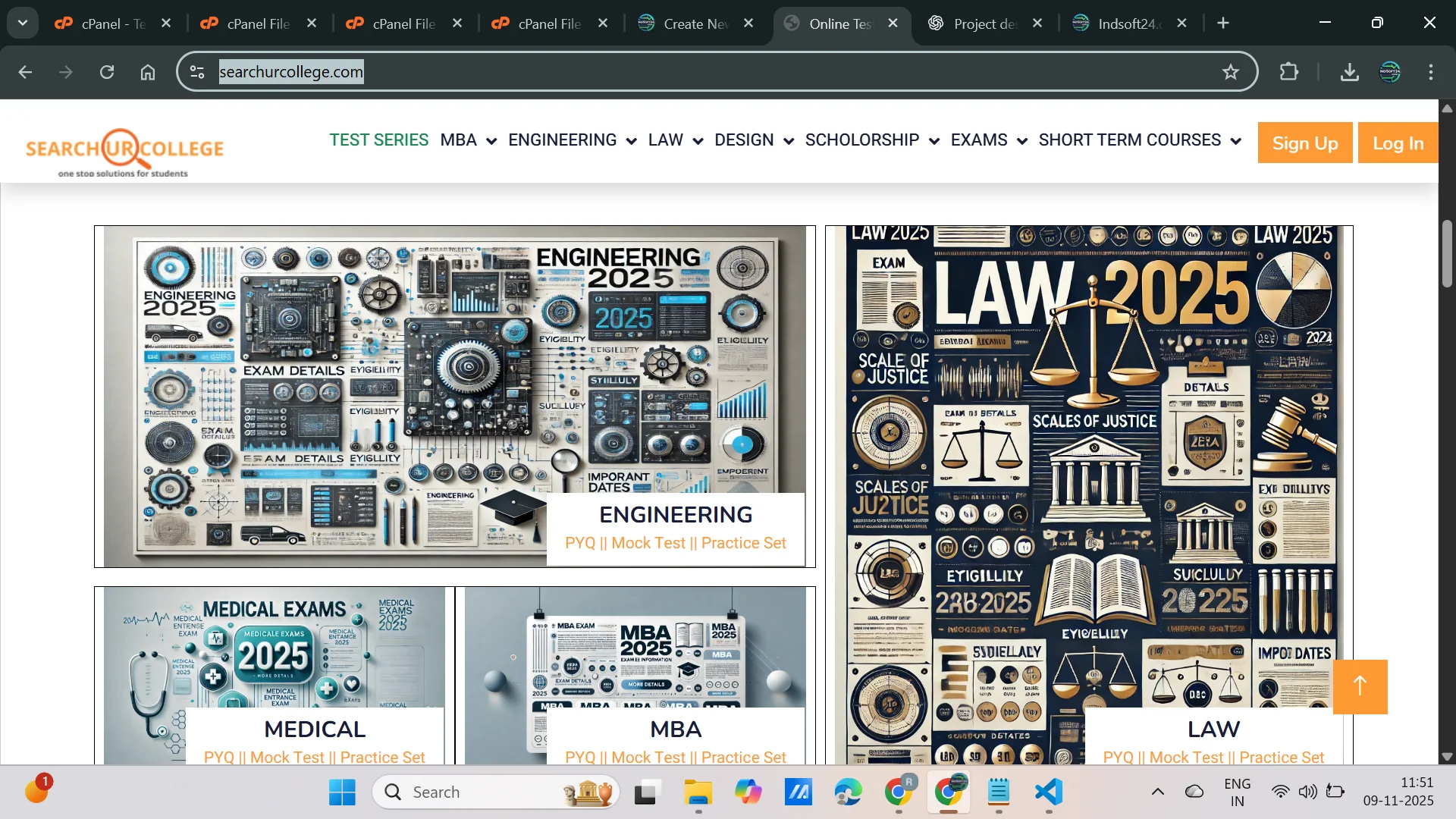The width and height of the screenshot is (1456, 819).
Task: Click the scroll-to-top orange arrow
Action: click(1359, 686)
